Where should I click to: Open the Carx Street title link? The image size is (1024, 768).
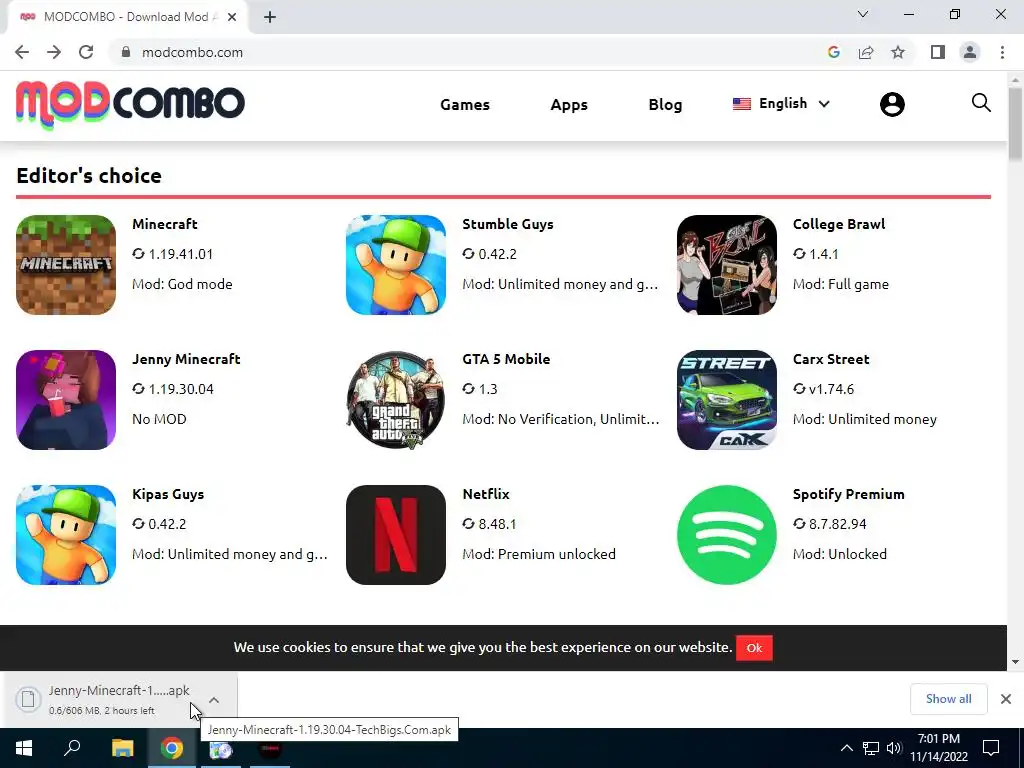click(x=831, y=359)
